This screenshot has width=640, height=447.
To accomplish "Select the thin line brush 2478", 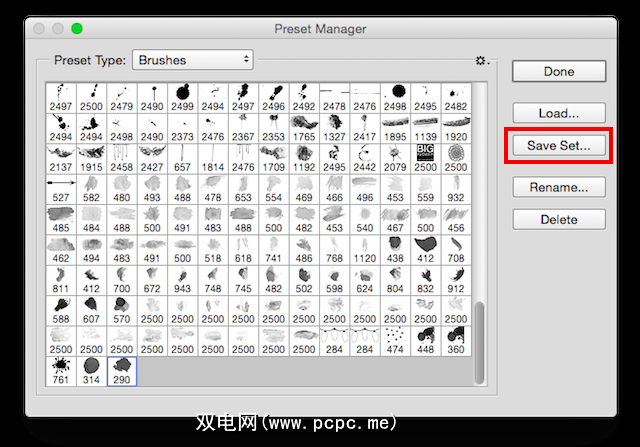I will [334, 98].
